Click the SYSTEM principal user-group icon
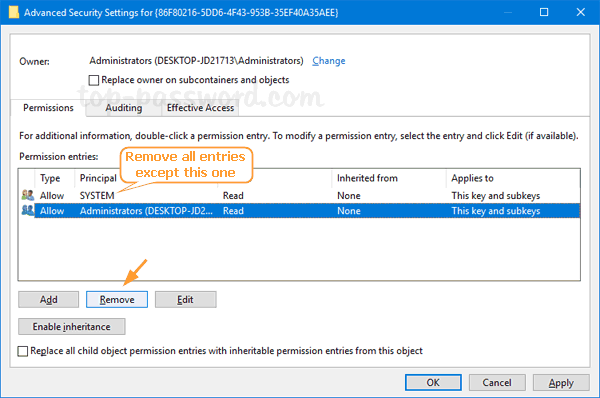Viewport: 600px width, 398px height. (28, 195)
